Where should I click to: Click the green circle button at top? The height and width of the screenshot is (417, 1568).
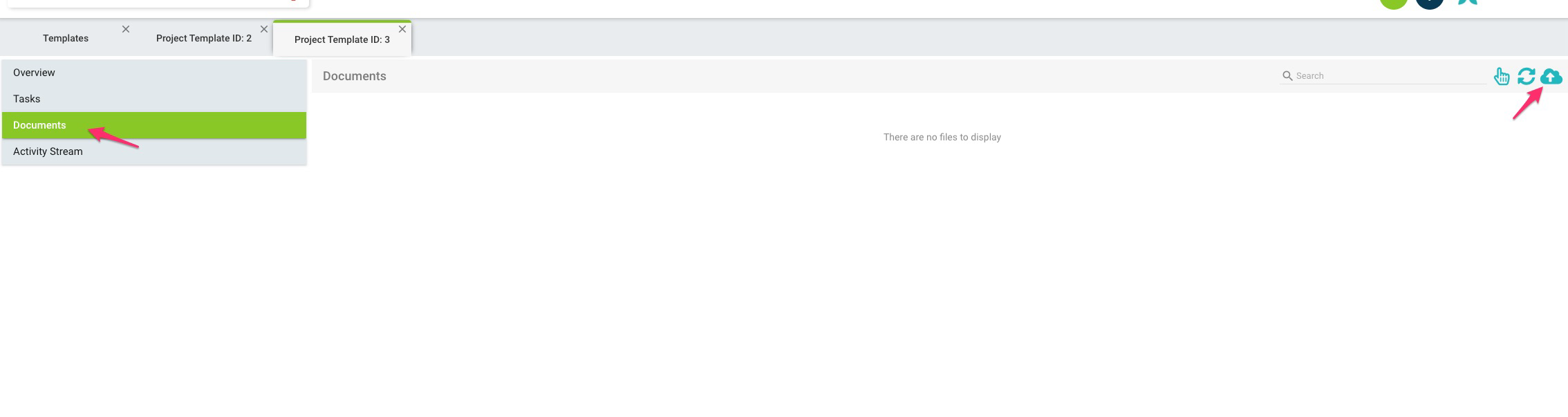click(1393, 2)
